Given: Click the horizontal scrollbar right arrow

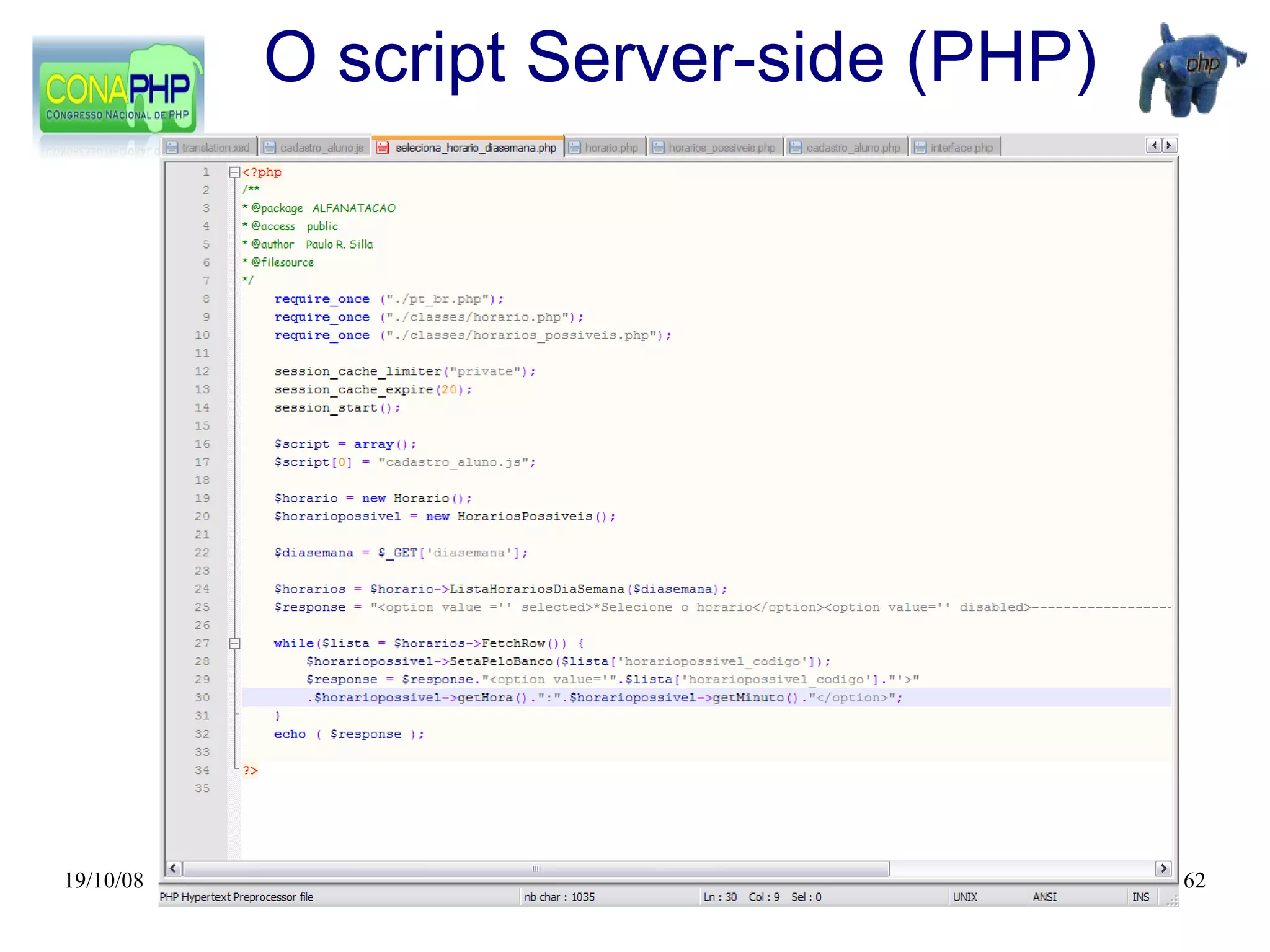Looking at the screenshot, I should coord(1163,868).
